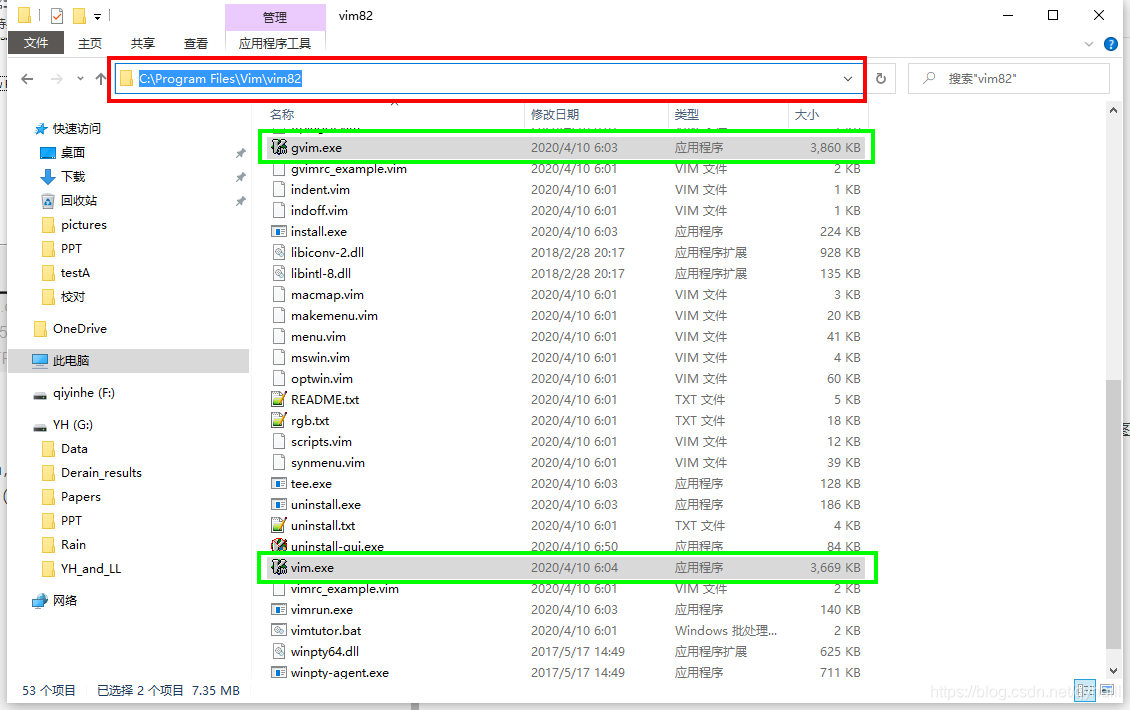Select 快速访问 in navigation pane
Viewport: 1130px width, 710px height.
[76, 128]
